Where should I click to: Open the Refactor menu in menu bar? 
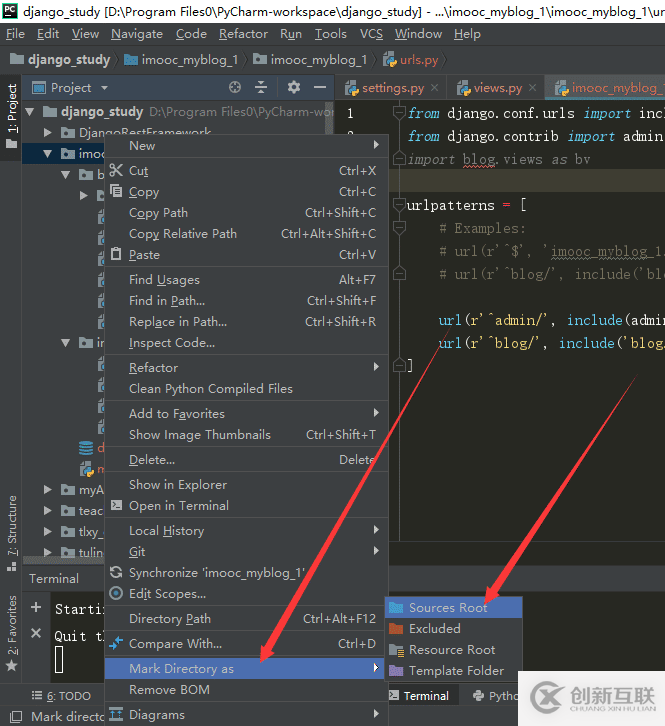(243, 33)
